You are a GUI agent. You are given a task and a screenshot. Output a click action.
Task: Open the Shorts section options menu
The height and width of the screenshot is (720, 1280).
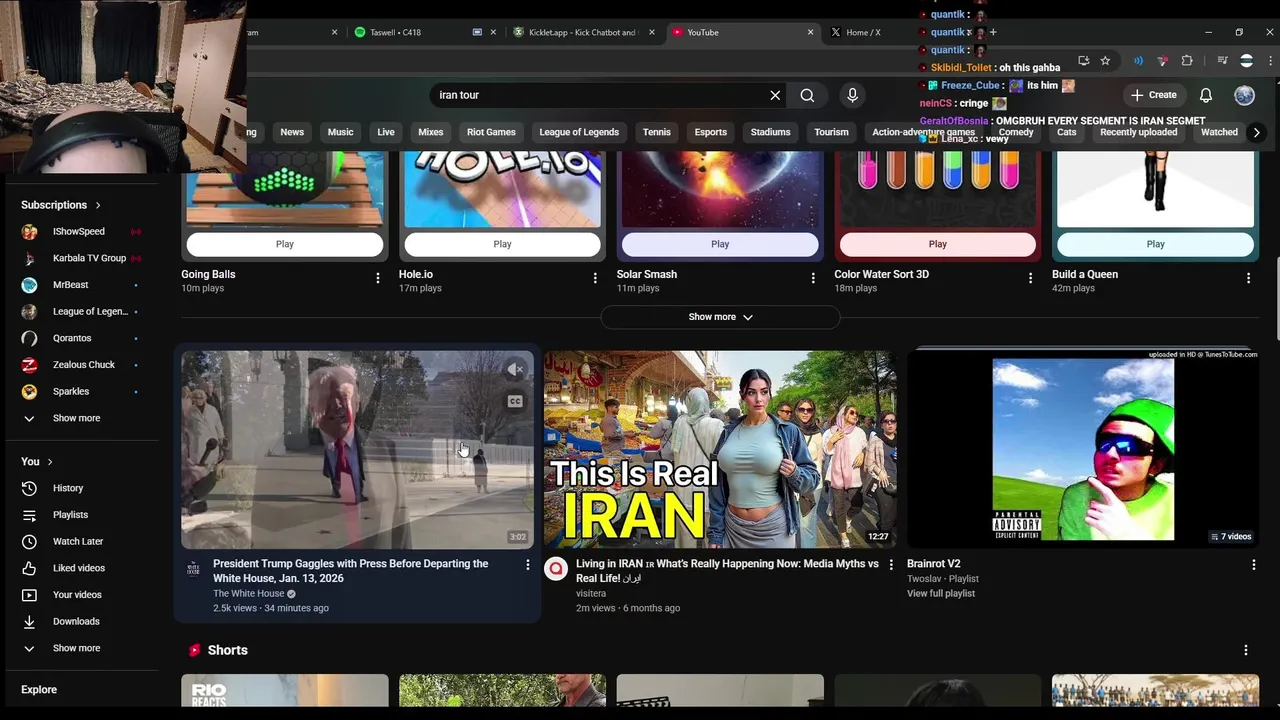(x=1246, y=650)
